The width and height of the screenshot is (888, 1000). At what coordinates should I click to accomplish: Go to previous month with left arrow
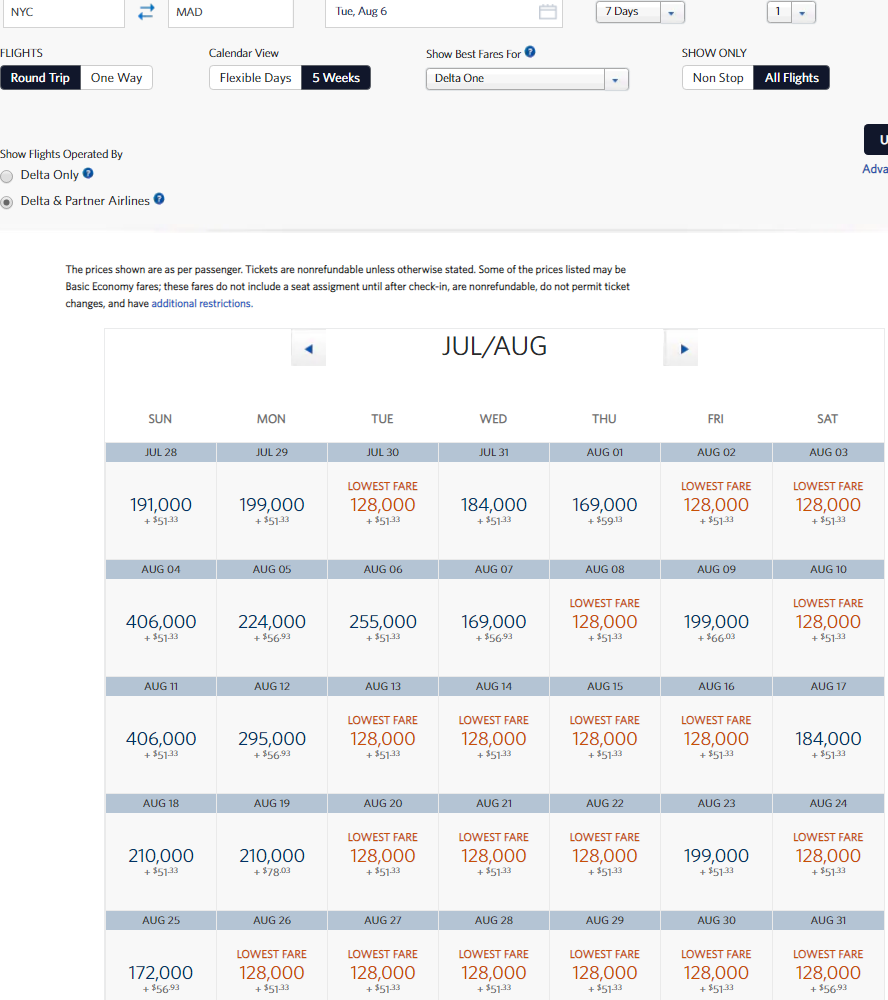308,348
